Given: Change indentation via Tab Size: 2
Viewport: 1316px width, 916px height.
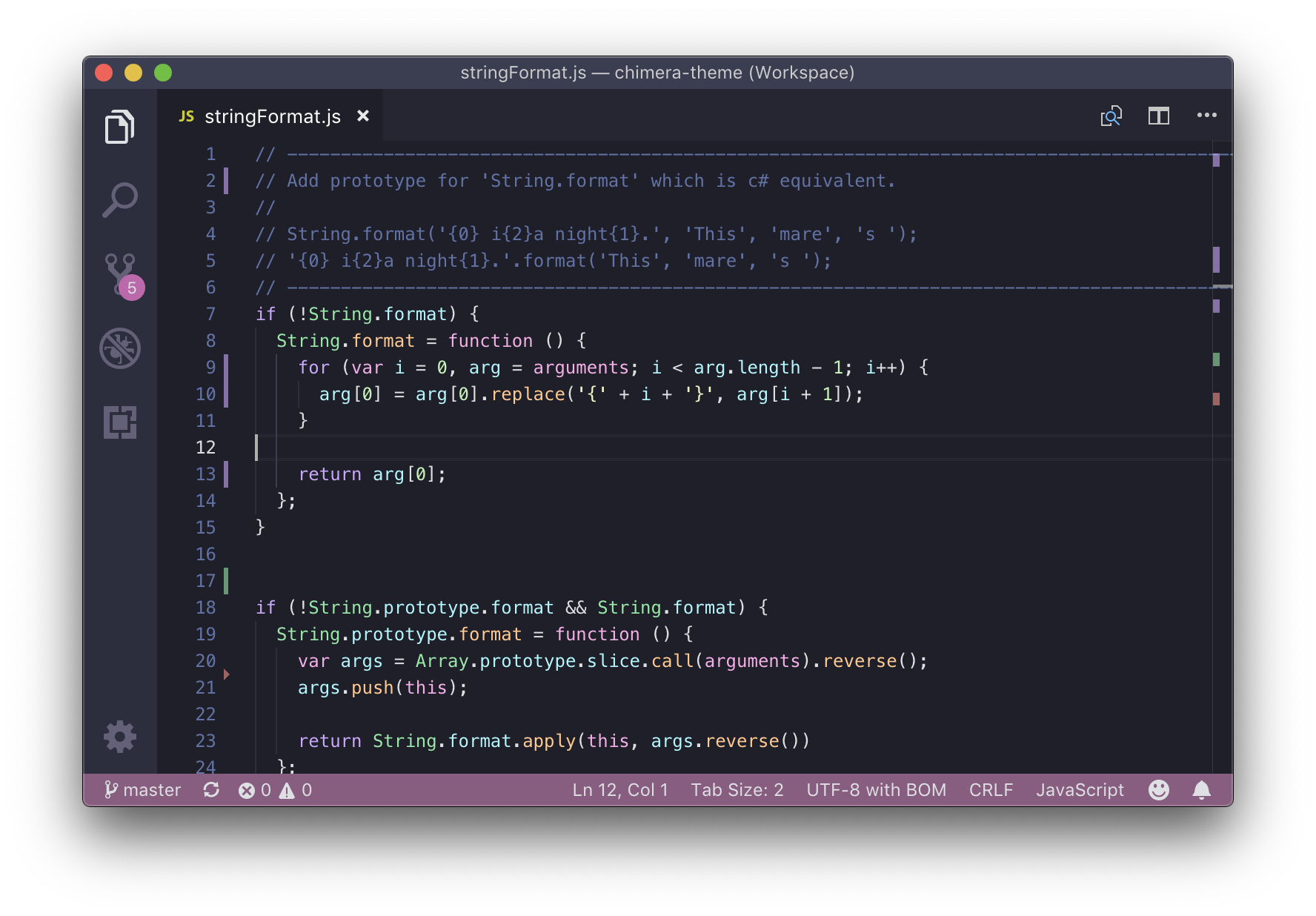Looking at the screenshot, I should click(x=737, y=790).
